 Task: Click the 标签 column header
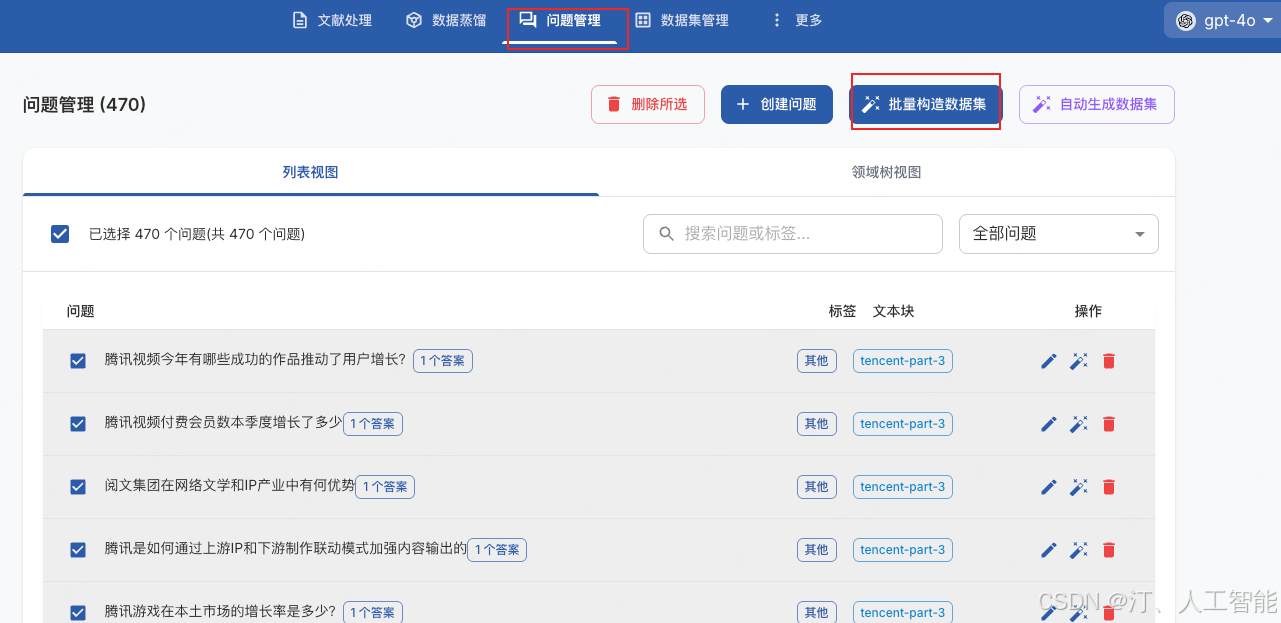pyautogui.click(x=843, y=311)
